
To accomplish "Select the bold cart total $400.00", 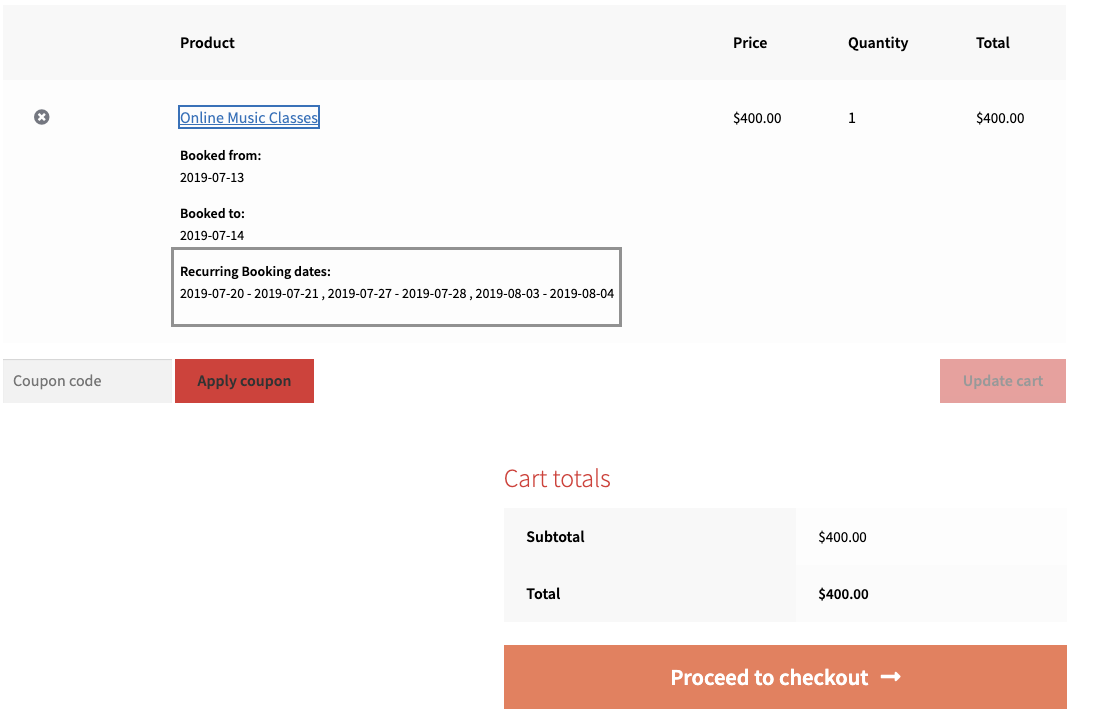I will (843, 594).
